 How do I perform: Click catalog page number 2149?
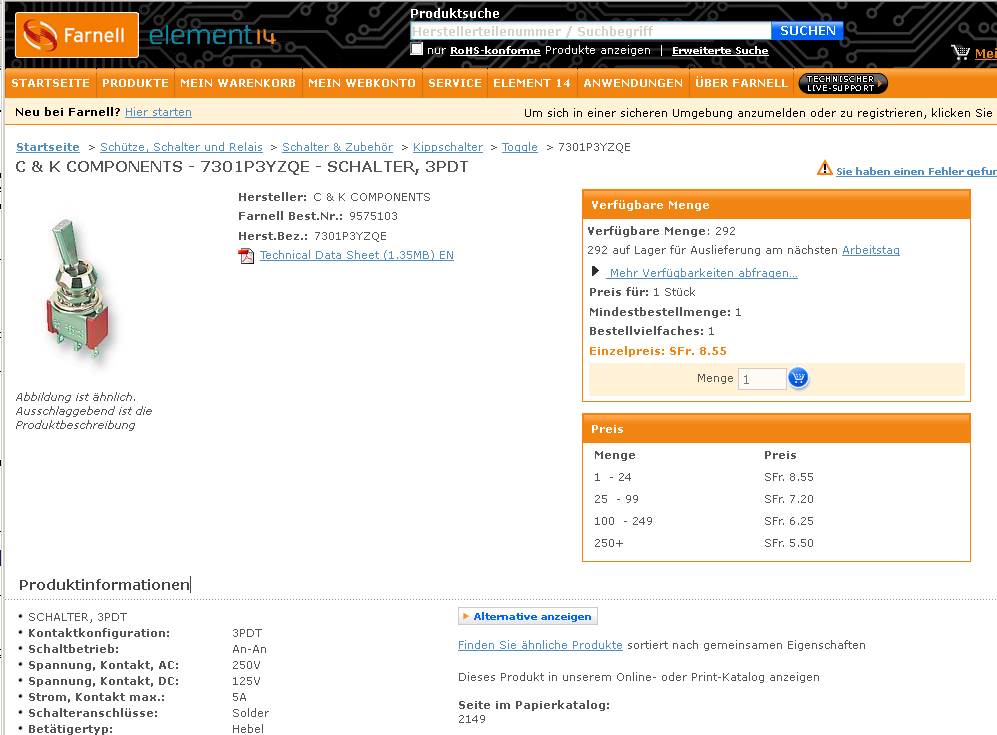[x=472, y=719]
